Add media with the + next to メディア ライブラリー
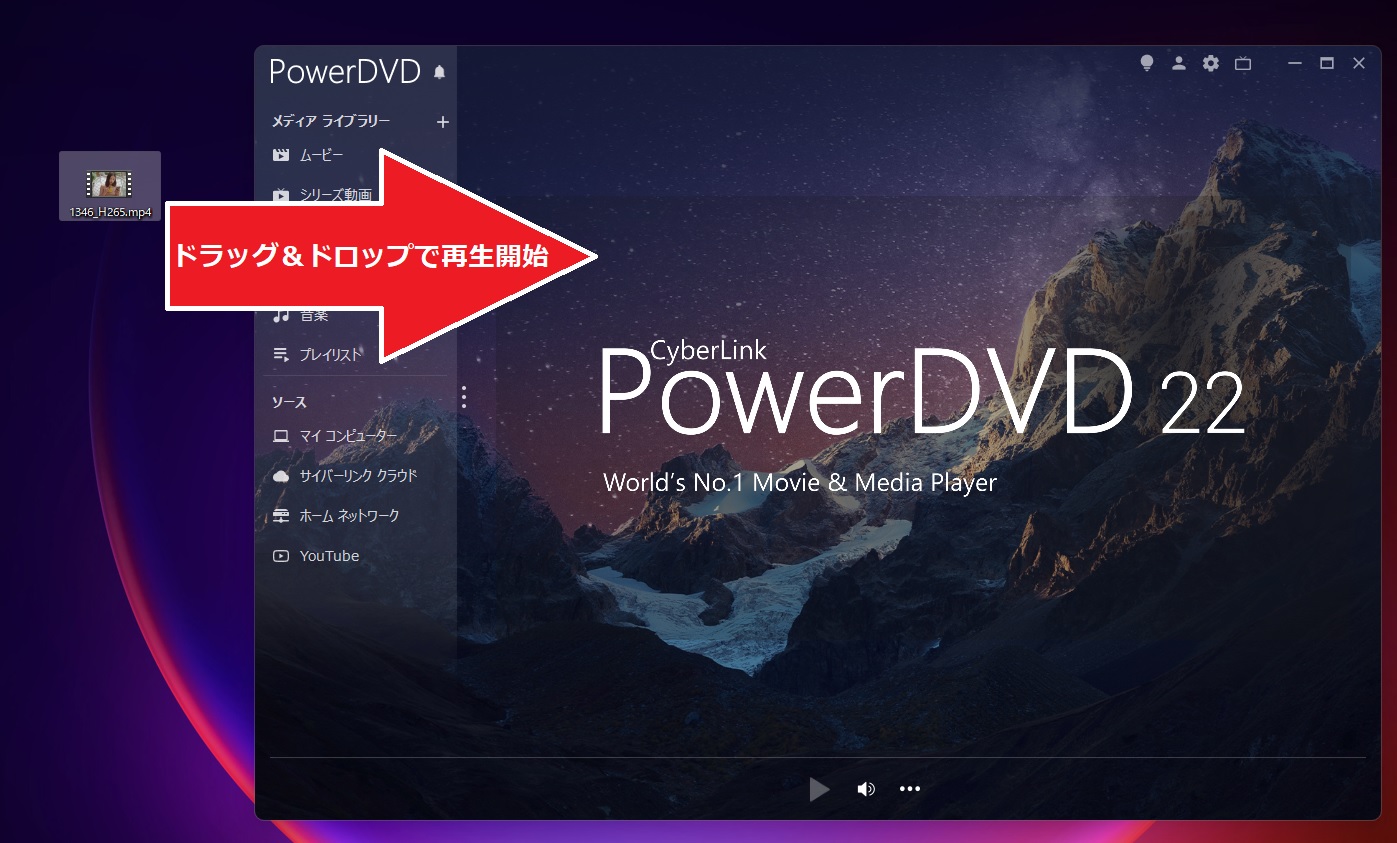Screen dimensions: 1397x843 tap(442, 121)
